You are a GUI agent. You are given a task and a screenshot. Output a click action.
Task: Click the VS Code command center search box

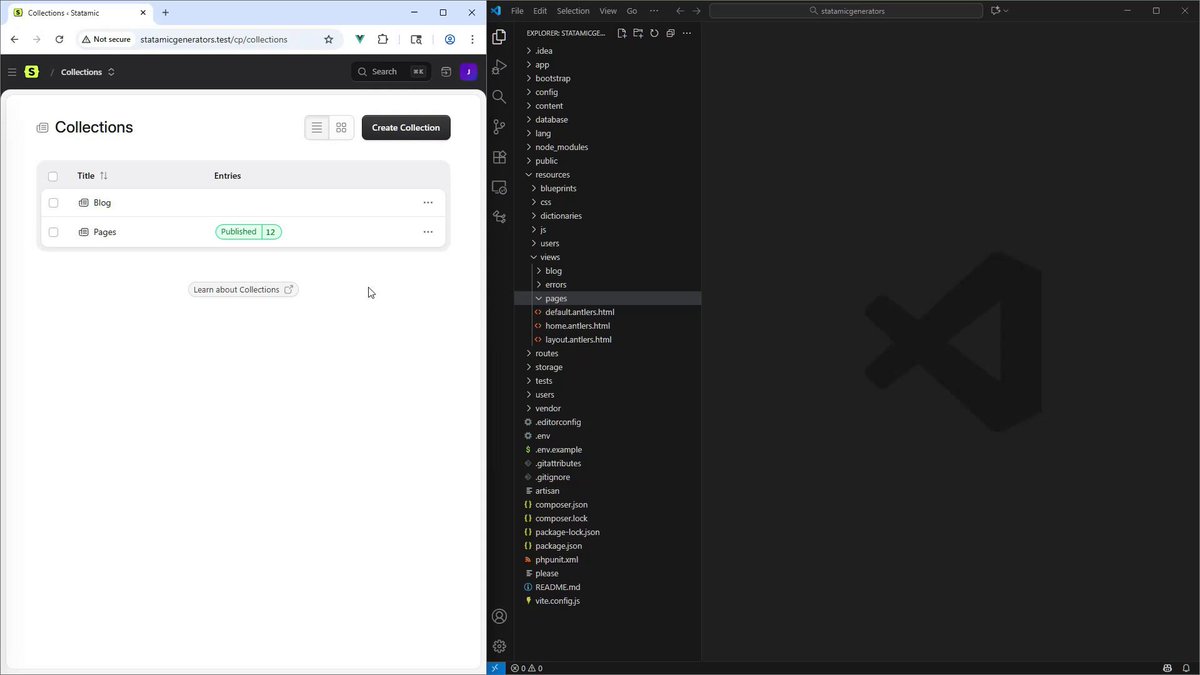click(x=846, y=11)
